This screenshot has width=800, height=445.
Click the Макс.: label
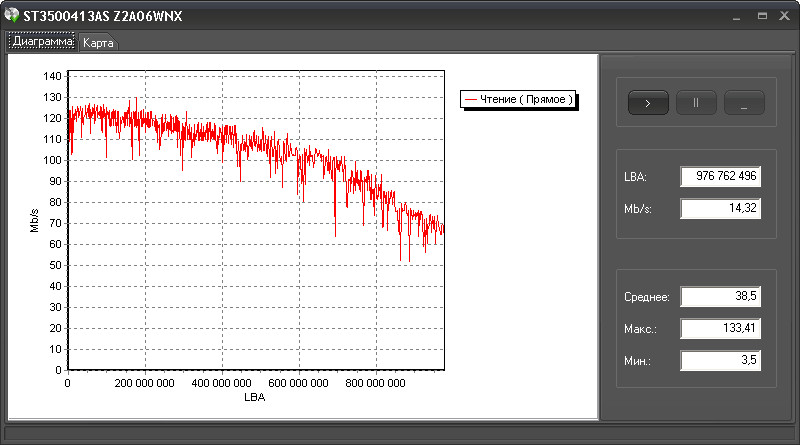pos(640,329)
